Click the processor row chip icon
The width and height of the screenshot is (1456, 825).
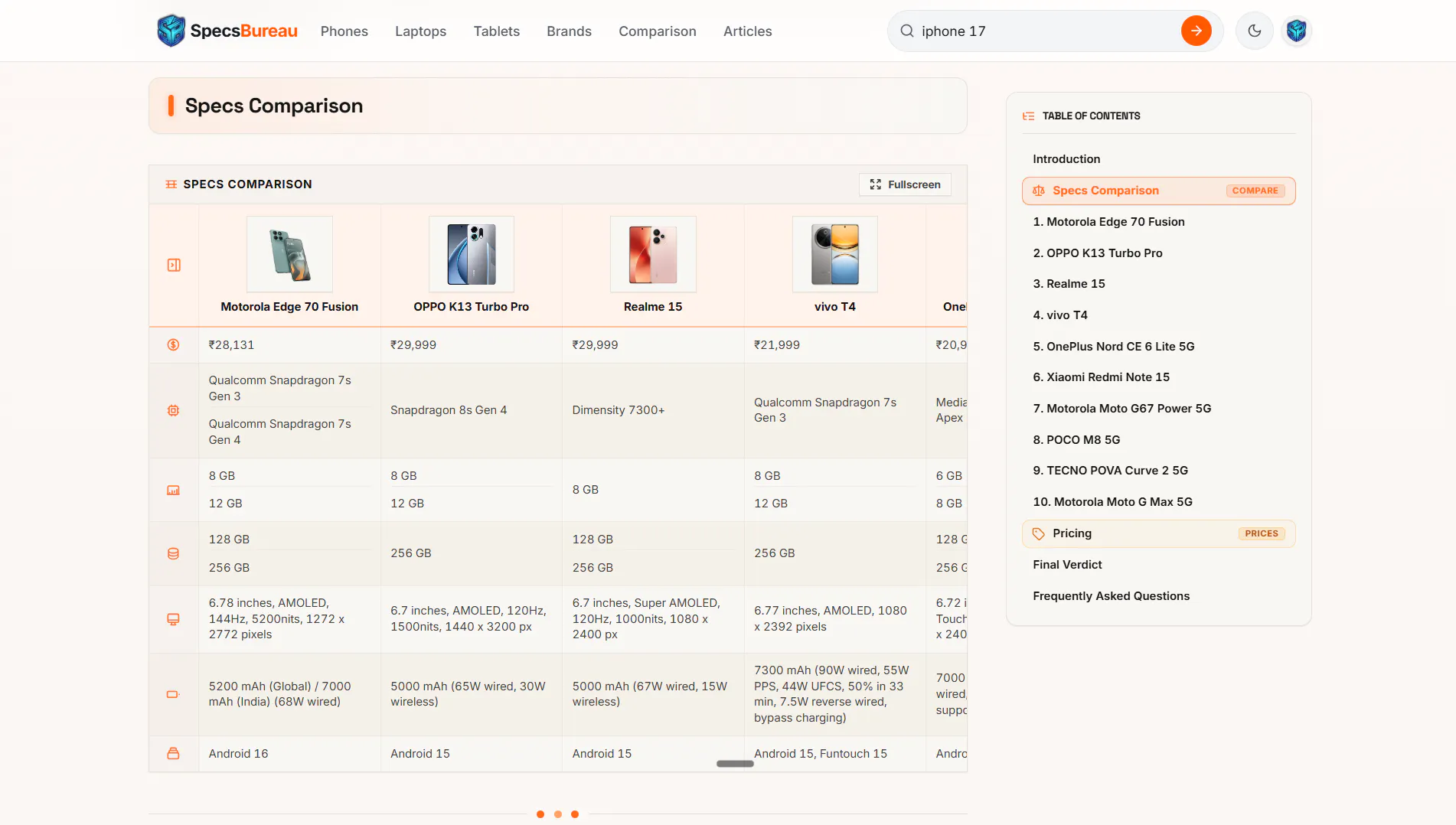(174, 410)
